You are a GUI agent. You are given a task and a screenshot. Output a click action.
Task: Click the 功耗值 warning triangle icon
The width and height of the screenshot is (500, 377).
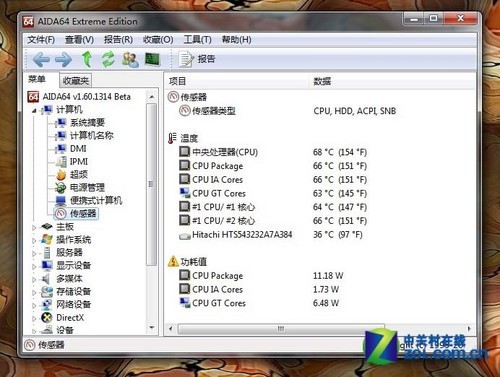tap(173, 261)
